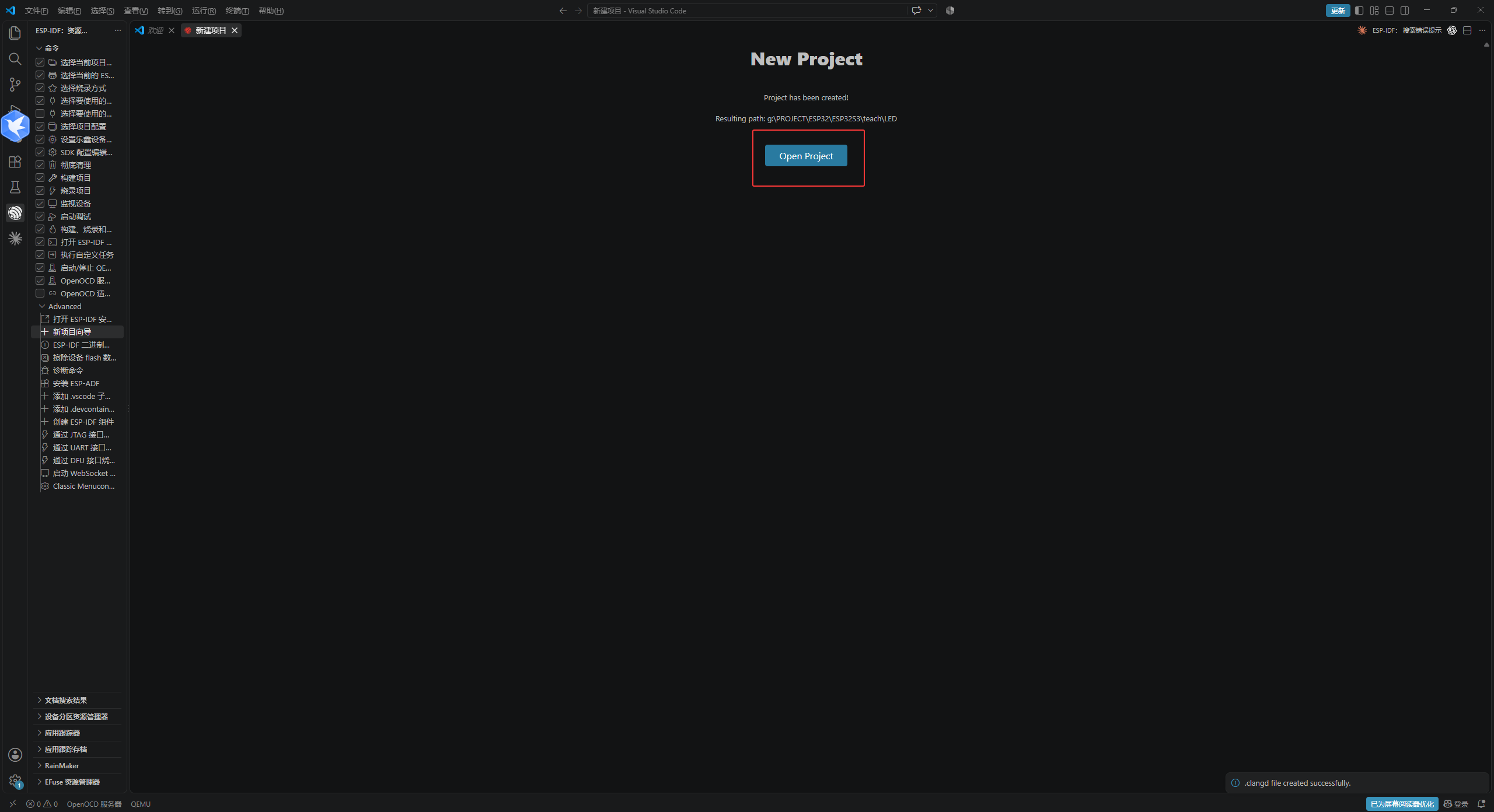The image size is (1494, 812).
Task: Click the notifications bell in status bar
Action: [x=1481, y=804]
